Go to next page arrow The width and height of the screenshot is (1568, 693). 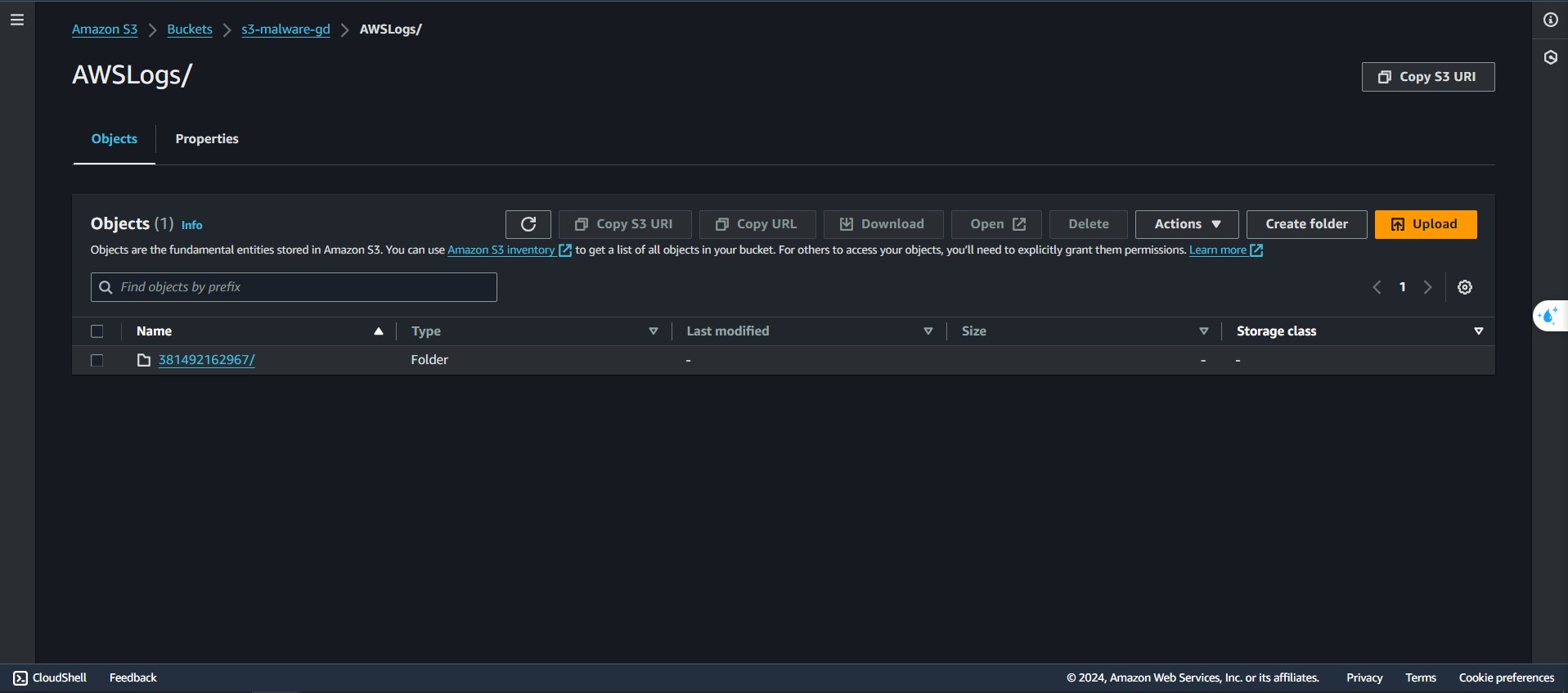pos(1427,287)
